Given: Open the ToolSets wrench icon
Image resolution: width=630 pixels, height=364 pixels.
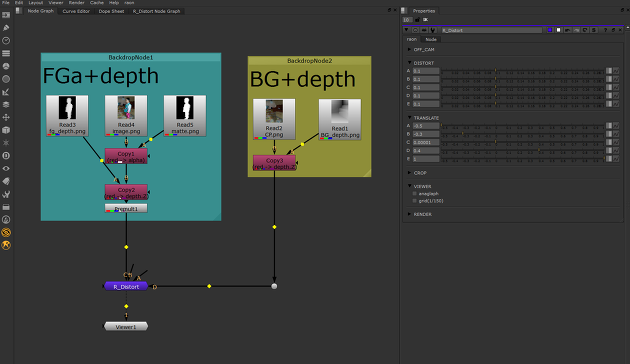Looking at the screenshot, I should coord(6,194).
